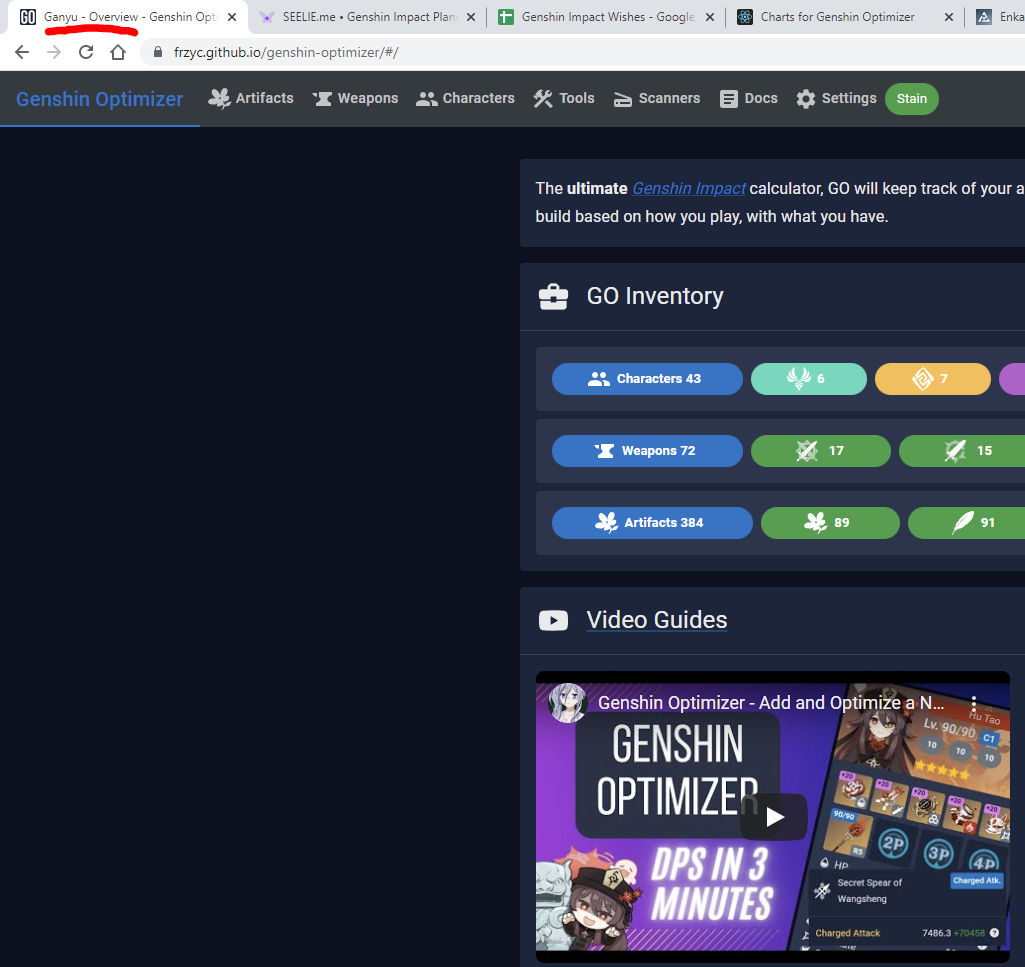Click the Stain profile button
Image resolution: width=1025 pixels, height=967 pixels.
tap(911, 98)
